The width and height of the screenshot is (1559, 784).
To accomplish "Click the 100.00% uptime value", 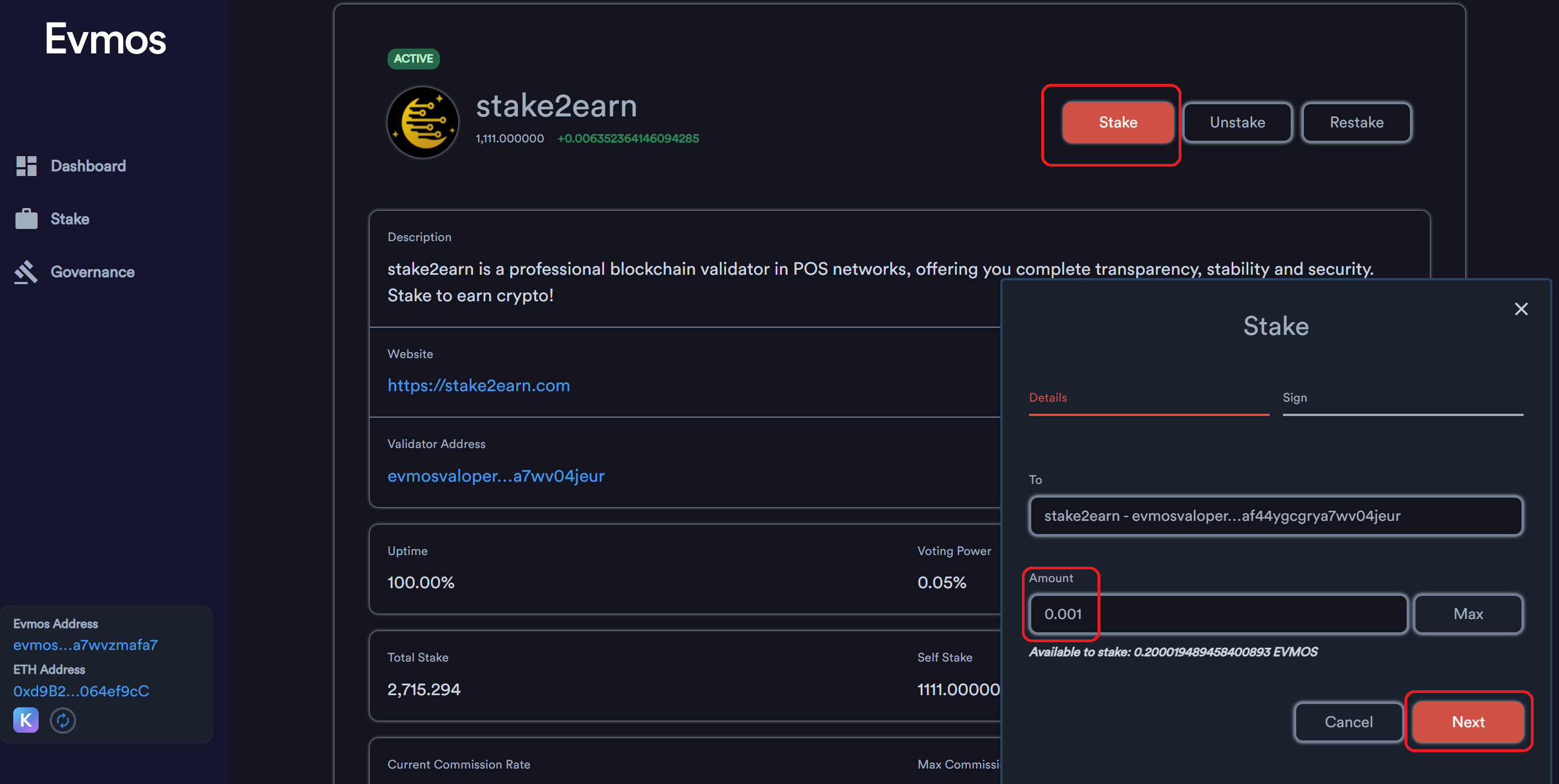I will pos(421,583).
